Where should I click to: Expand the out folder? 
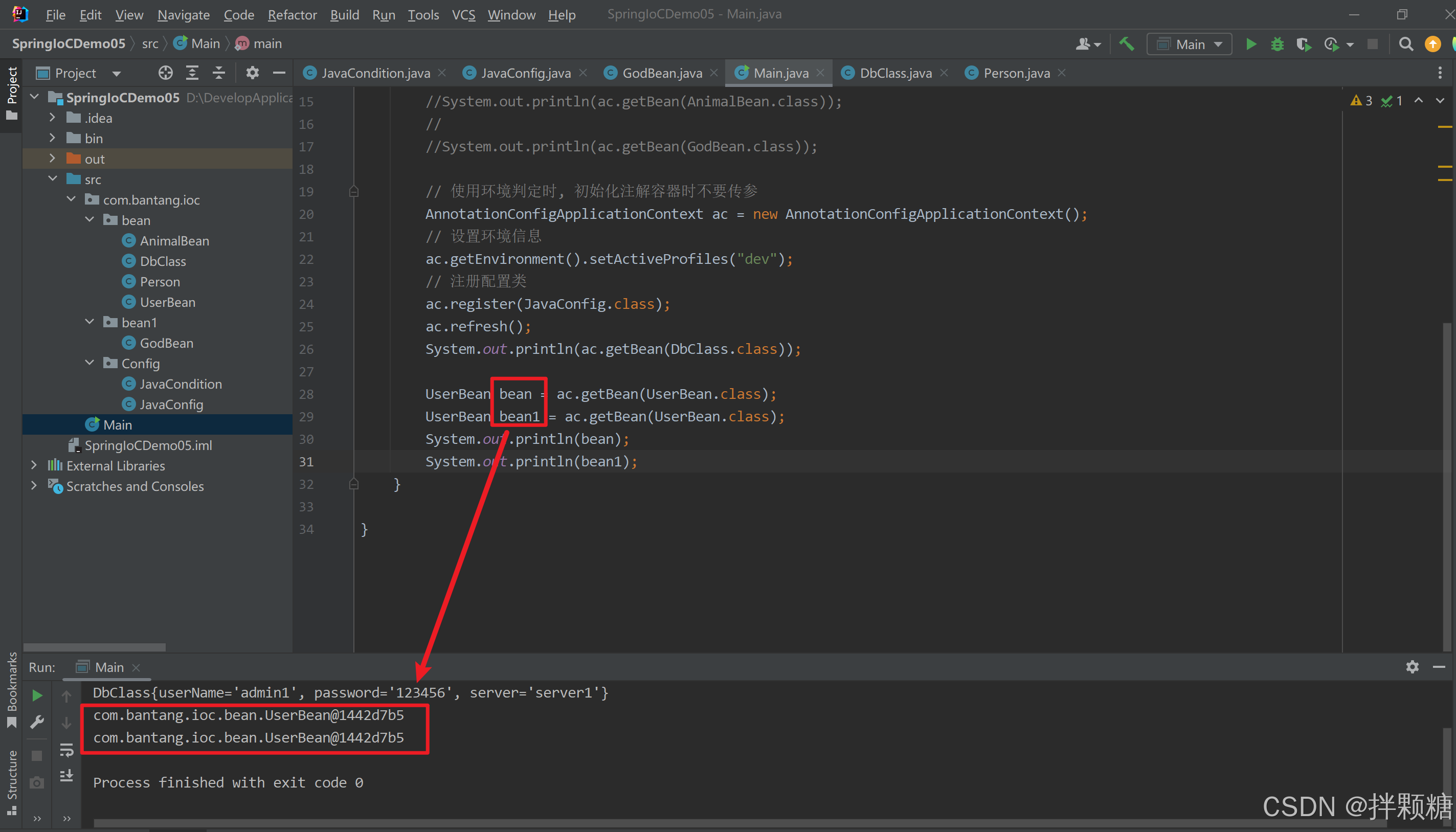[53, 159]
